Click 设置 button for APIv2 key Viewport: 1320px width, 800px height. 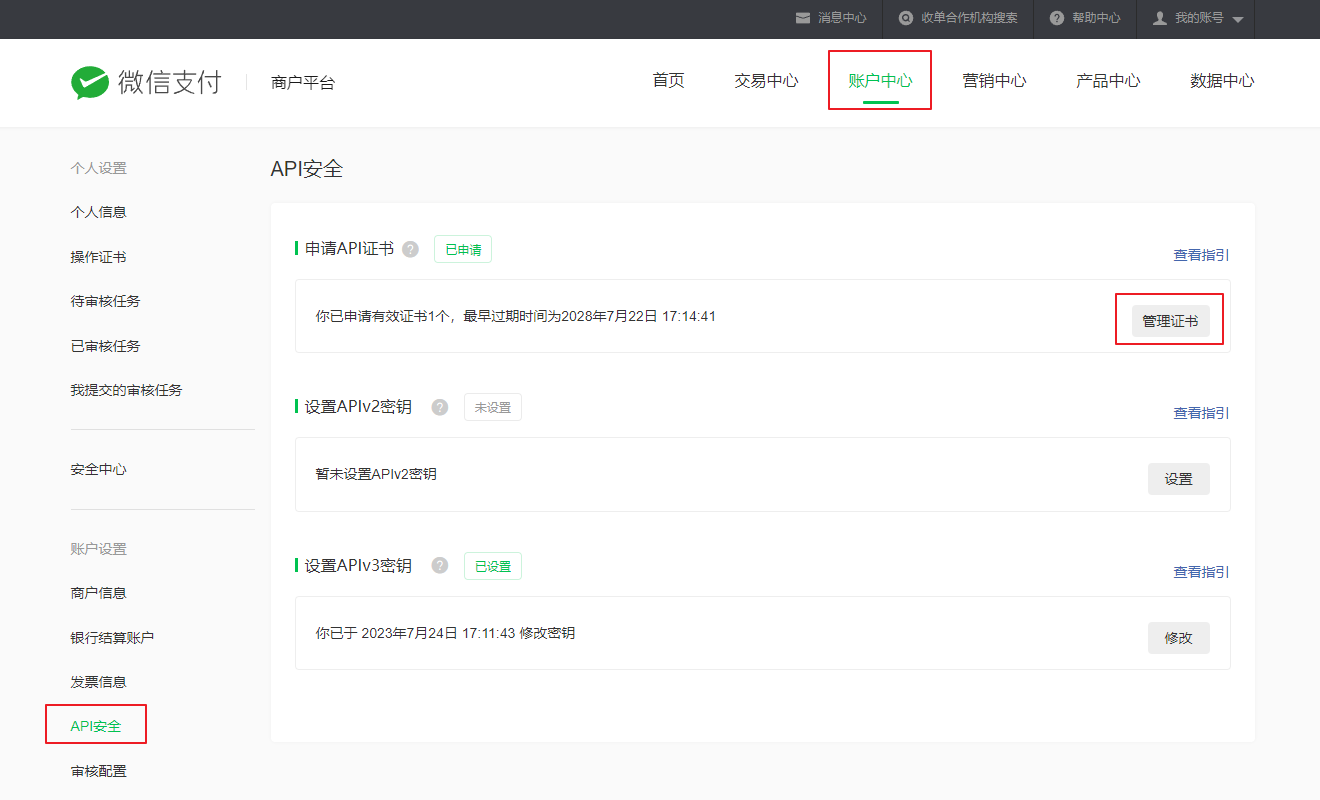(1178, 479)
